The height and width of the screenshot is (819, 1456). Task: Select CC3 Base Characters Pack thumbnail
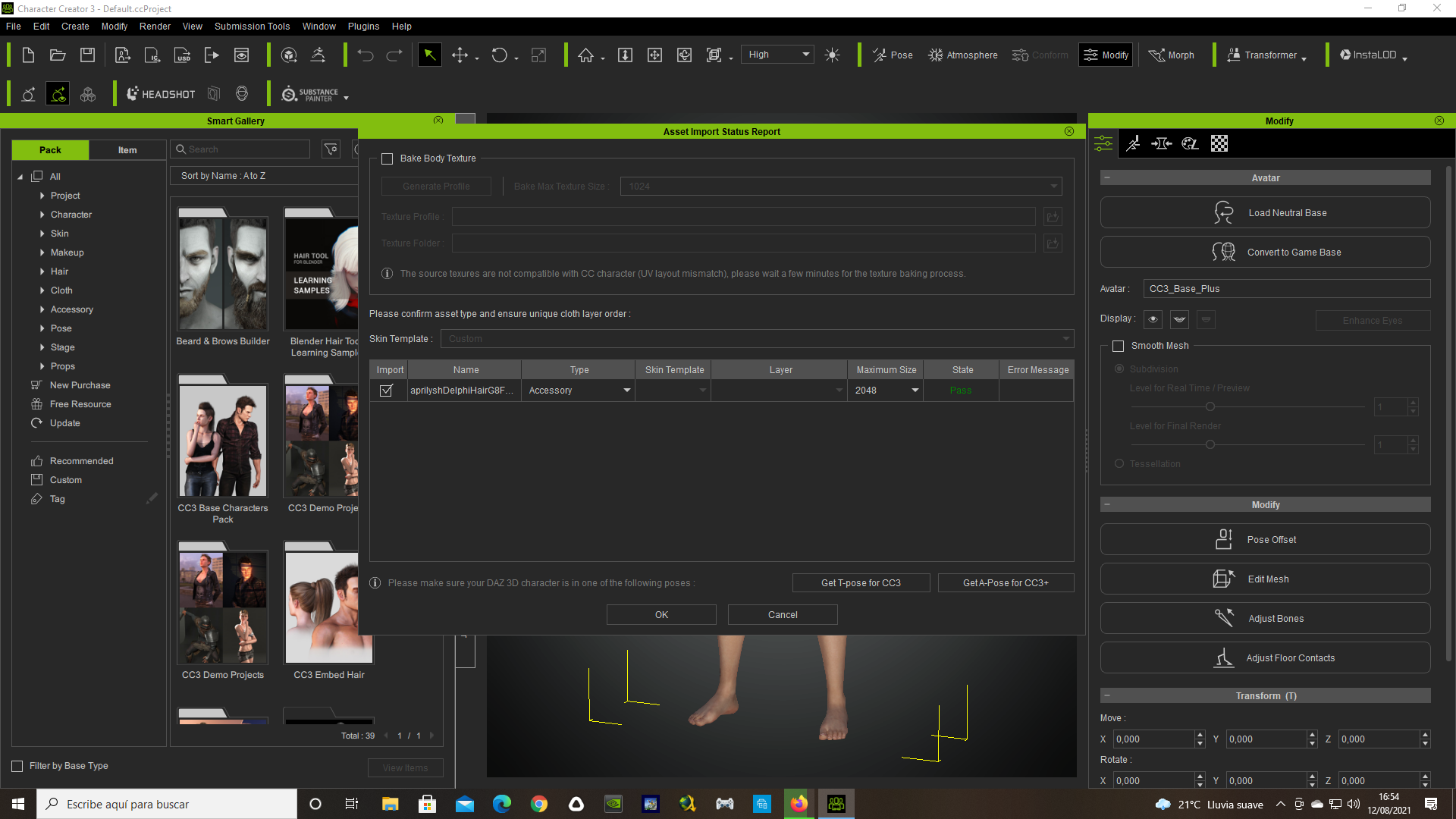point(223,440)
